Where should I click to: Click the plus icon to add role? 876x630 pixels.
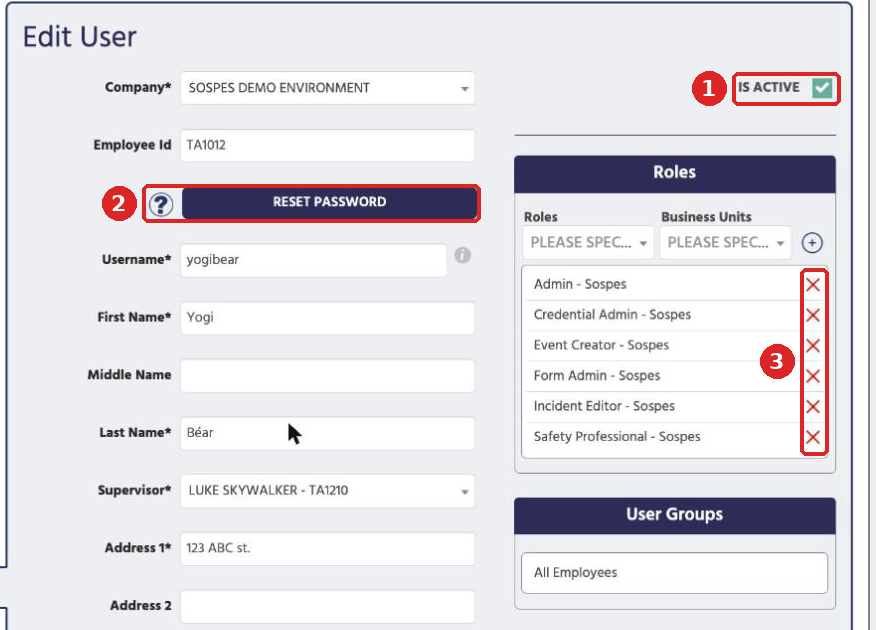click(x=812, y=243)
